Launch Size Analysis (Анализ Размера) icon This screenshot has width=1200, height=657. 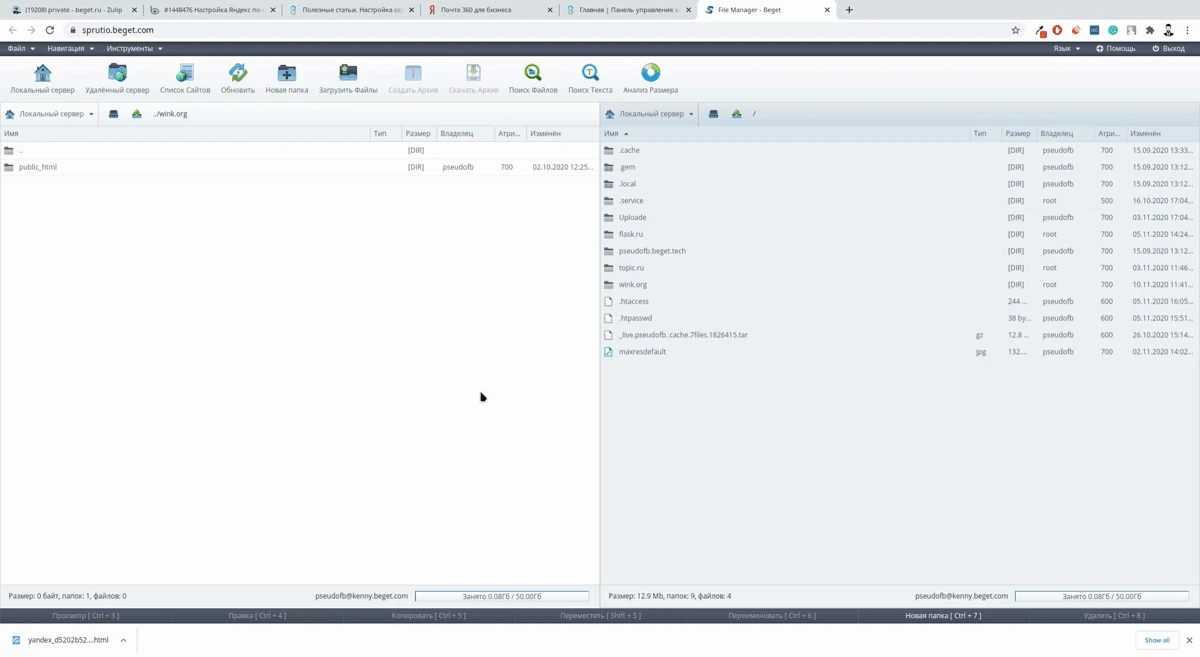[x=650, y=74]
